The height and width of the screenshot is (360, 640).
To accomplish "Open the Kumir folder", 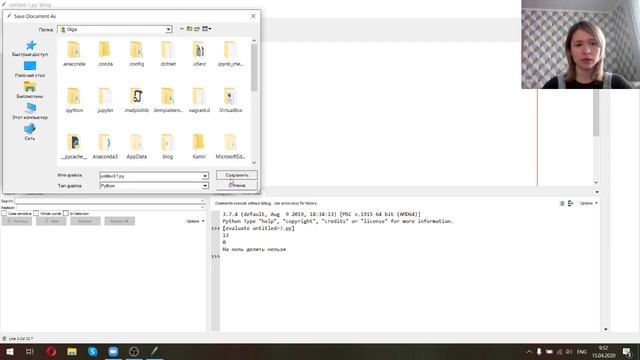I will pos(199,147).
